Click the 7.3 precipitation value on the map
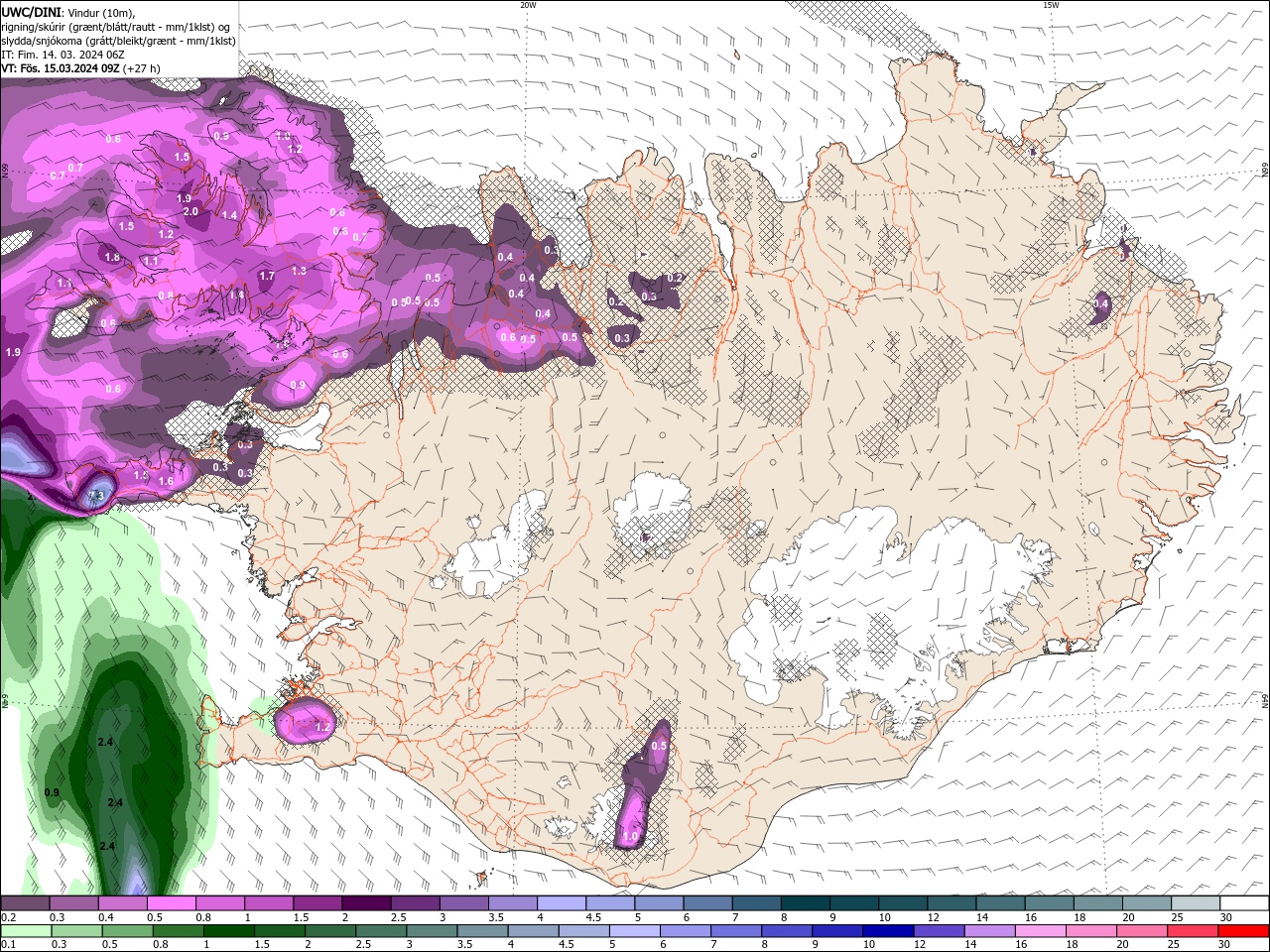The image size is (1270, 952). click(x=96, y=495)
